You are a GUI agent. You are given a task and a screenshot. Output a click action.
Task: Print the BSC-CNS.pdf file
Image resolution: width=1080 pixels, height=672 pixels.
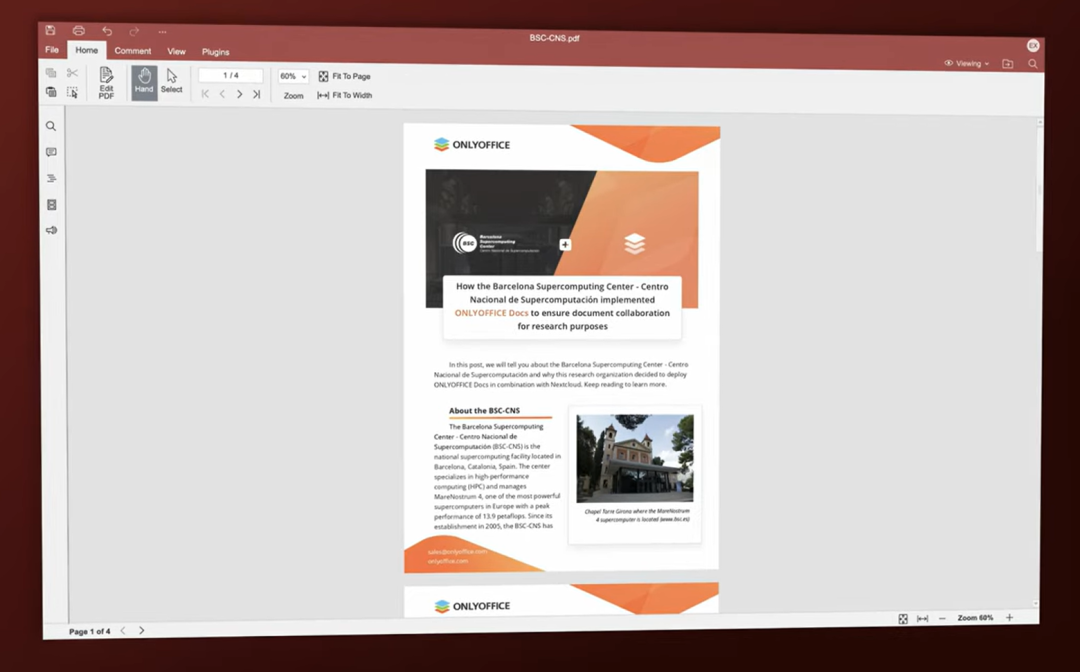pyautogui.click(x=79, y=30)
